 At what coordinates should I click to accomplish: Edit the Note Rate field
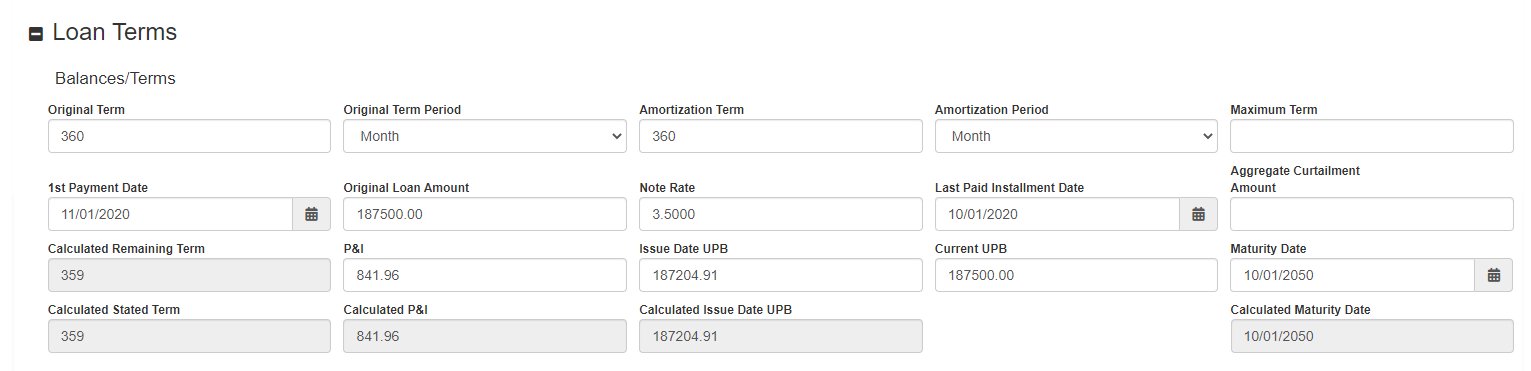click(781, 214)
